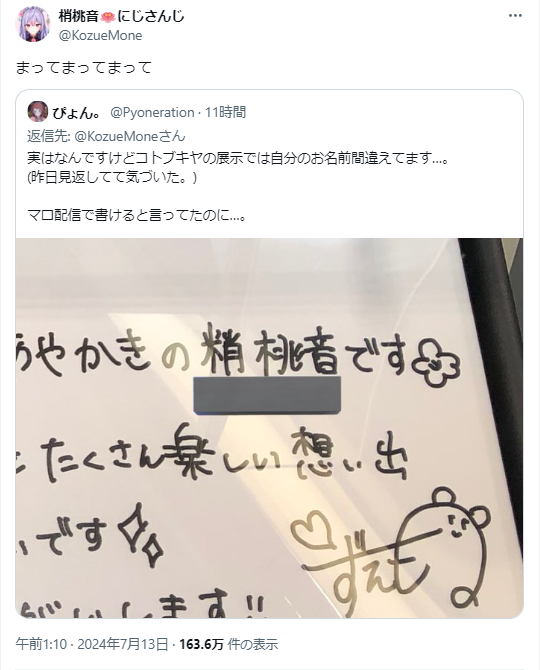Click the 11時間 quoted tweet timestamp
Screen dimensions: 540x670
[x=225, y=112]
